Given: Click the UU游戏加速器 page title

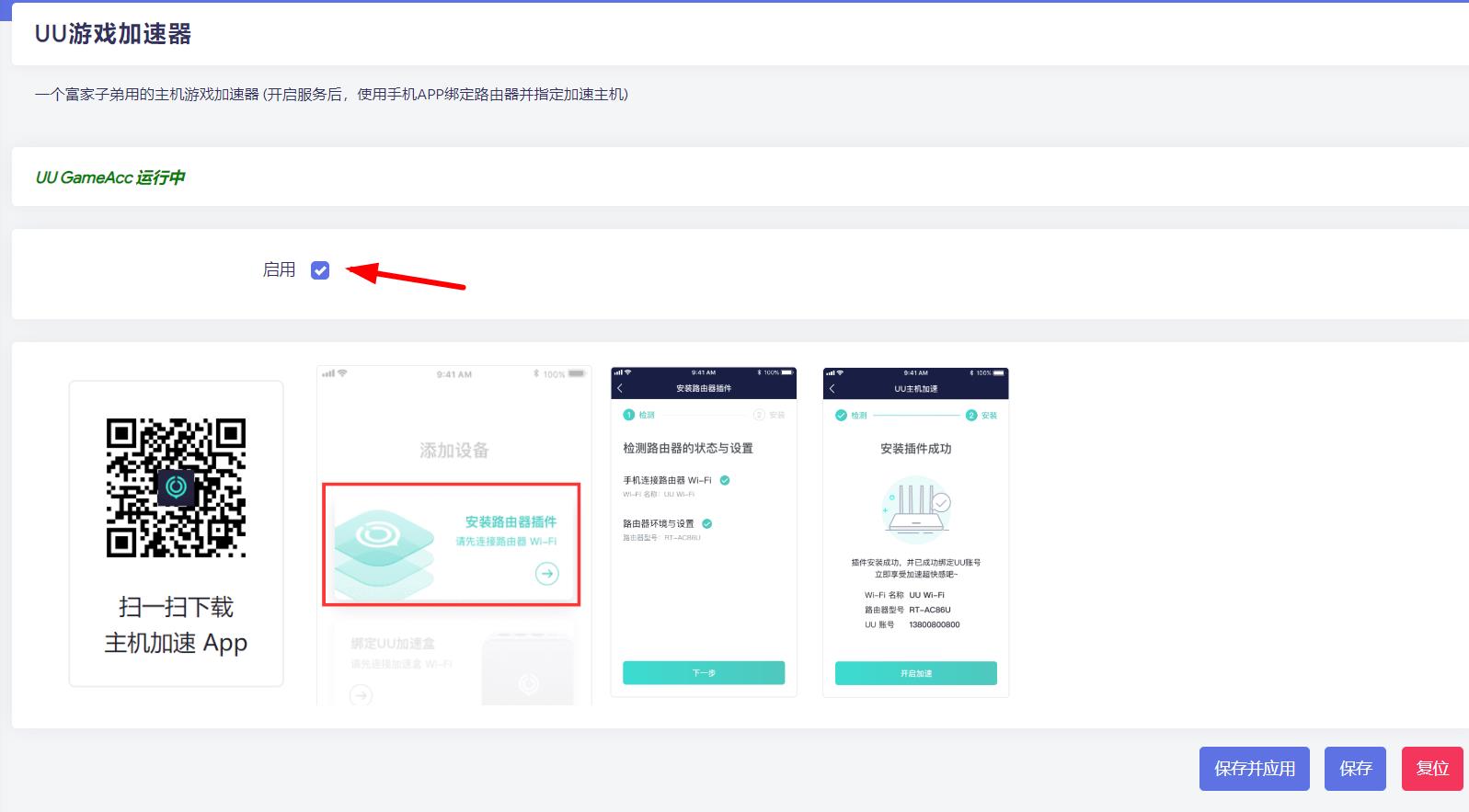Looking at the screenshot, I should point(113,34).
